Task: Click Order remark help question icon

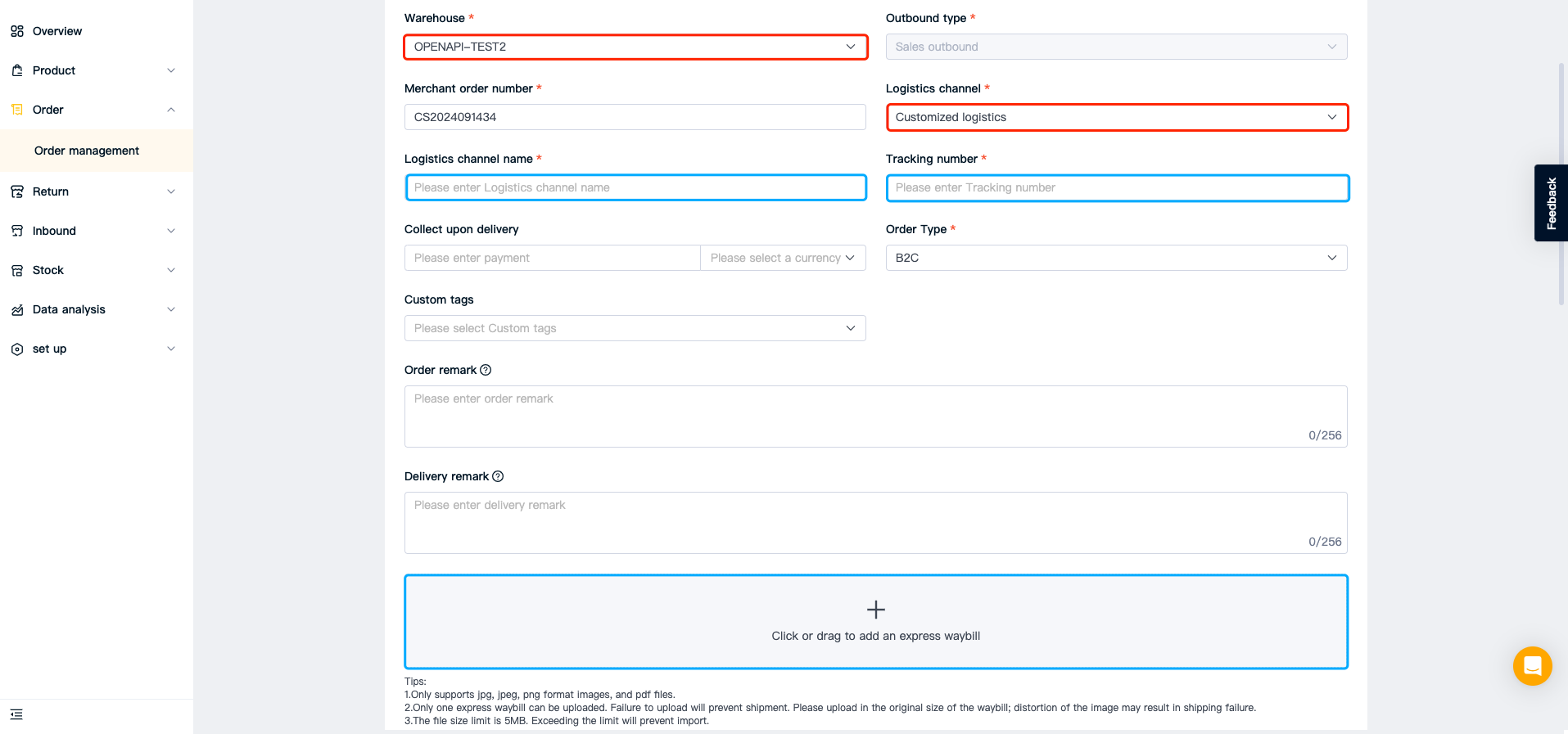Action: click(486, 370)
